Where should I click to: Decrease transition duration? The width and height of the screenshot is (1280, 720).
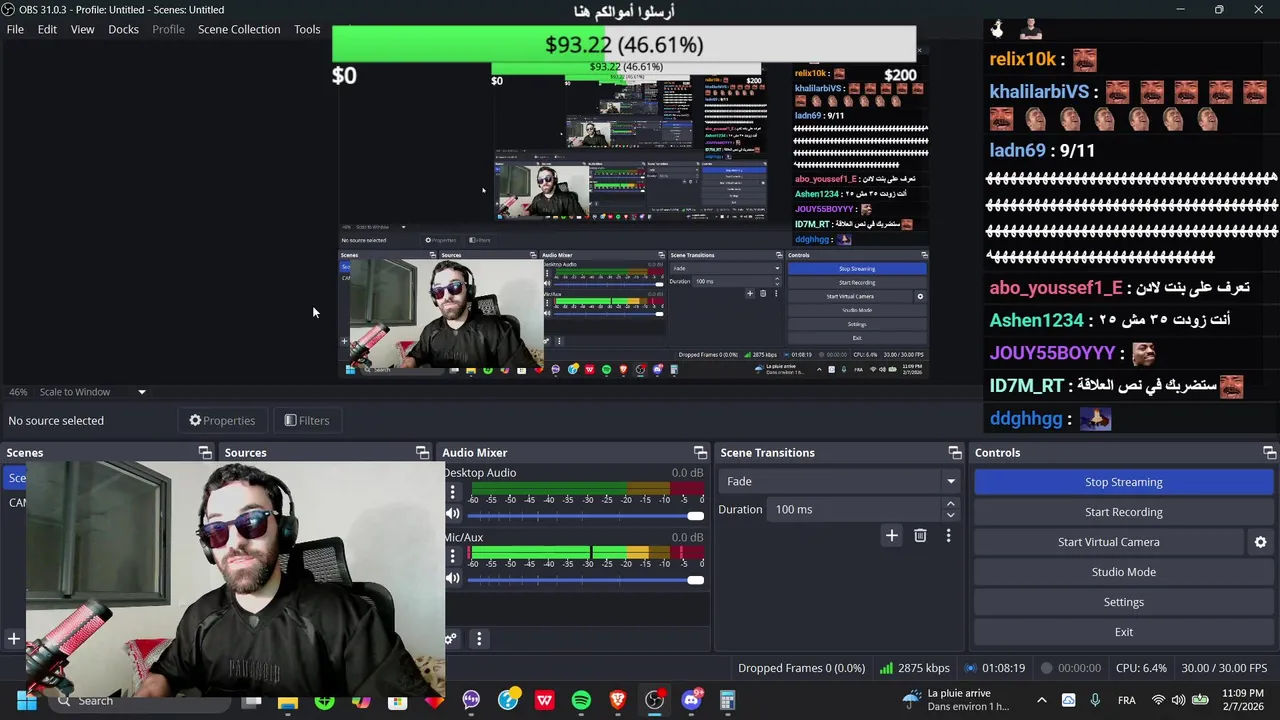point(950,515)
